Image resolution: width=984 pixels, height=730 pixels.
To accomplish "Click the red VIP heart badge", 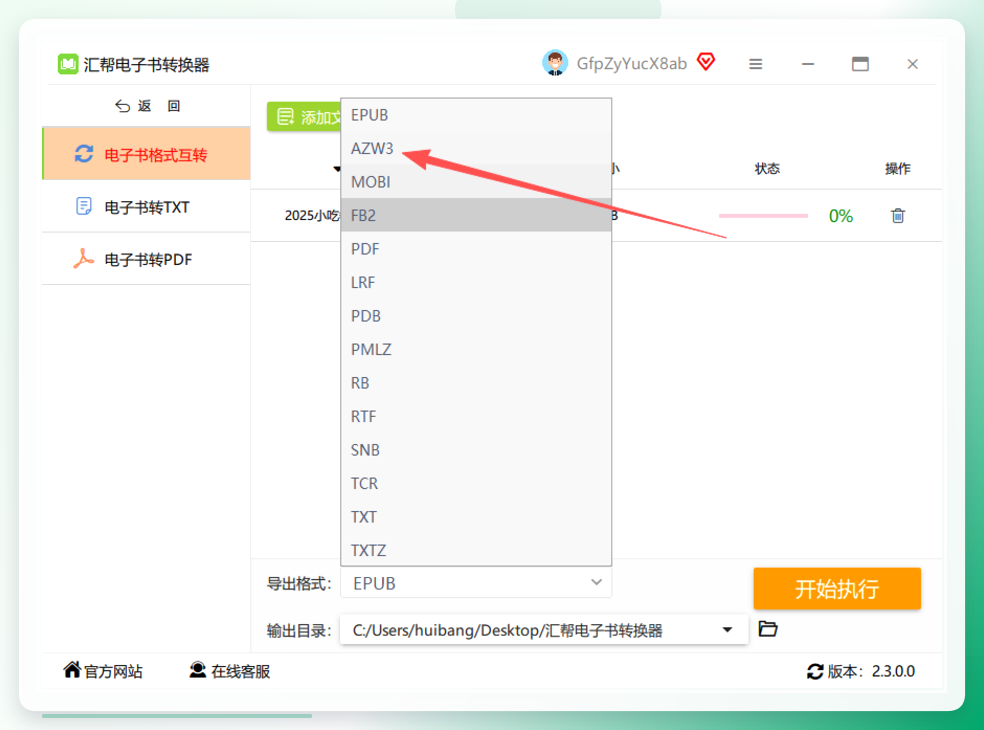I will click(x=706, y=62).
